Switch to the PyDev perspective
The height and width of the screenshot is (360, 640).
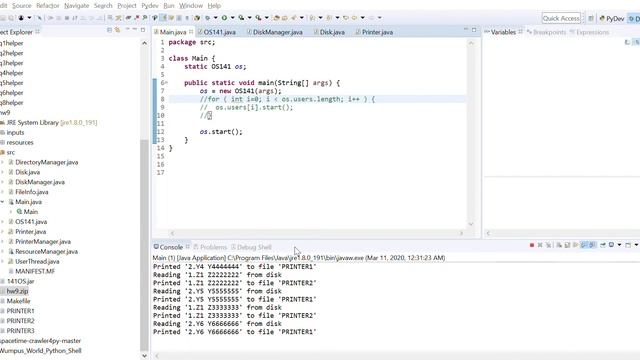tap(611, 18)
